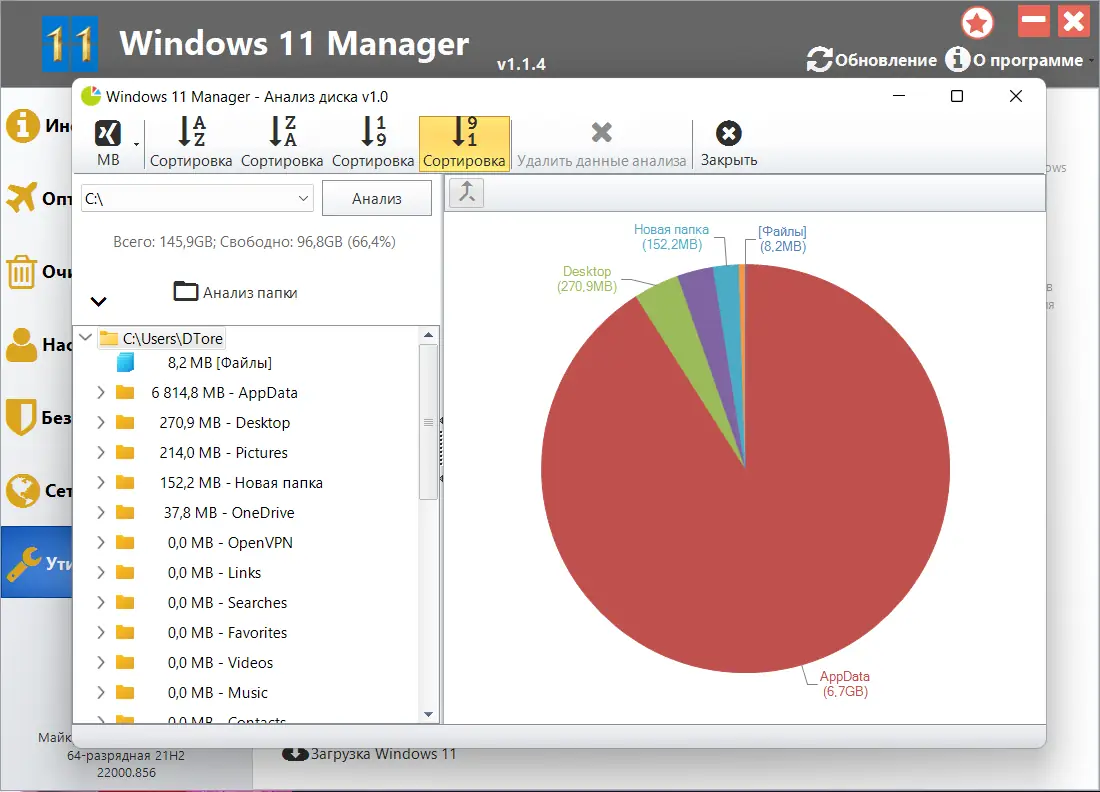The height and width of the screenshot is (792, 1100).
Task: Select the 0,0 MB - OpenVPN row
Action: pos(230,542)
